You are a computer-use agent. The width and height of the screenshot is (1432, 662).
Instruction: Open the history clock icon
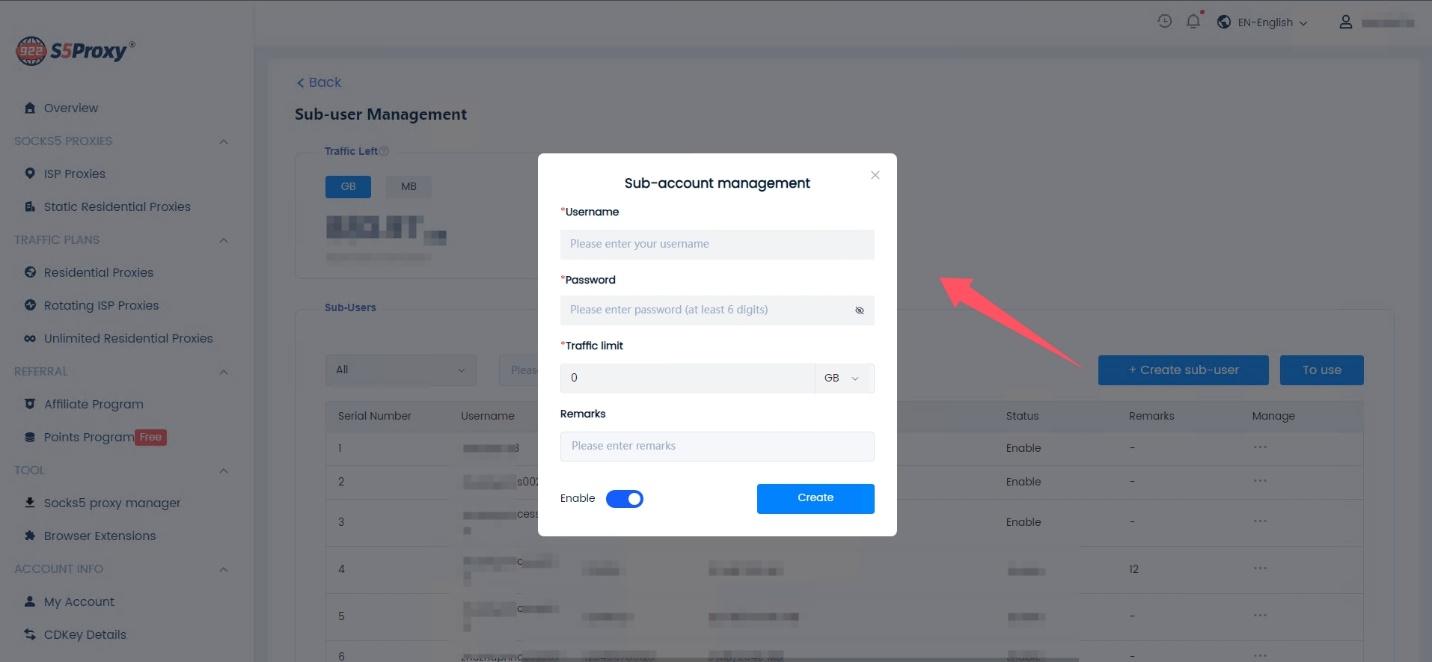[1164, 21]
